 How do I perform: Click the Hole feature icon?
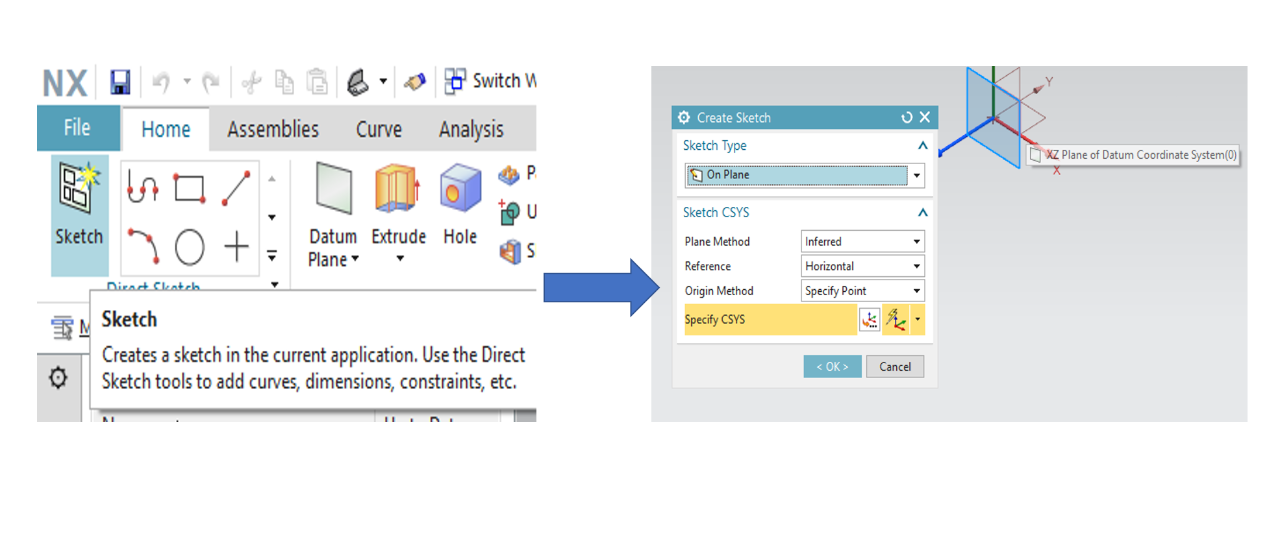click(x=460, y=188)
